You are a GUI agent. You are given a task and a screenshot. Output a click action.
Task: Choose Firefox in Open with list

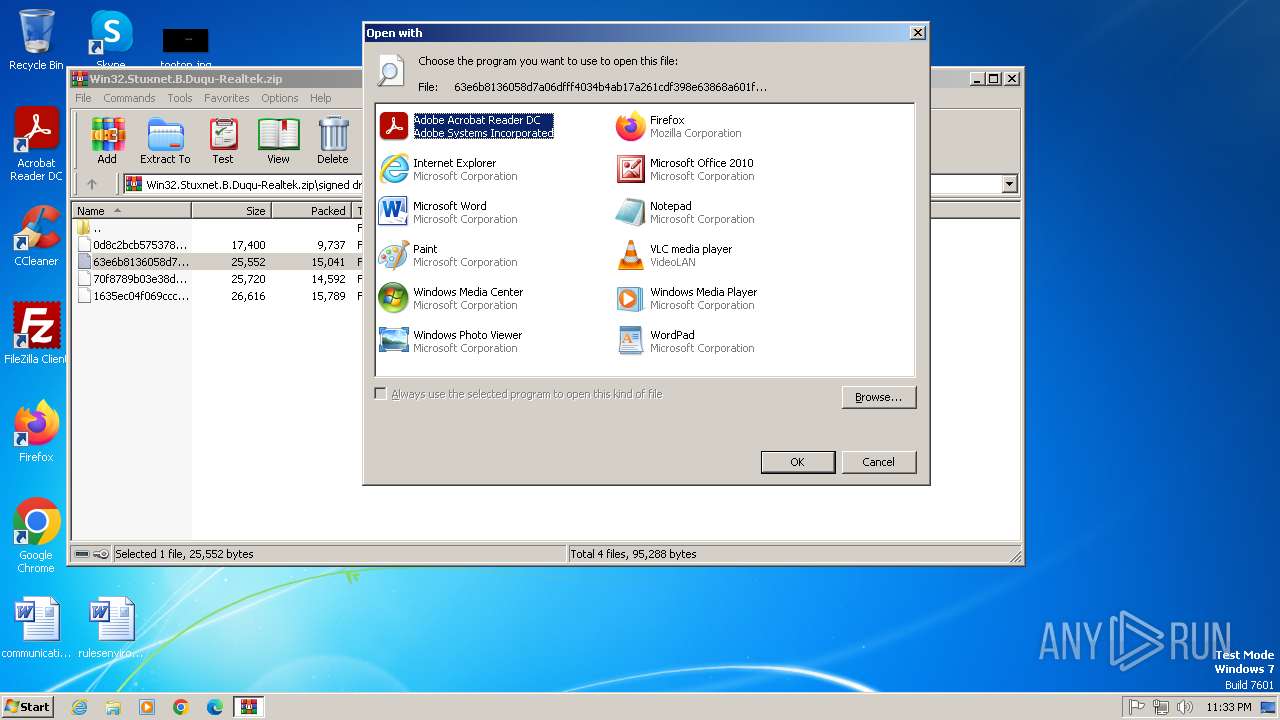680,126
